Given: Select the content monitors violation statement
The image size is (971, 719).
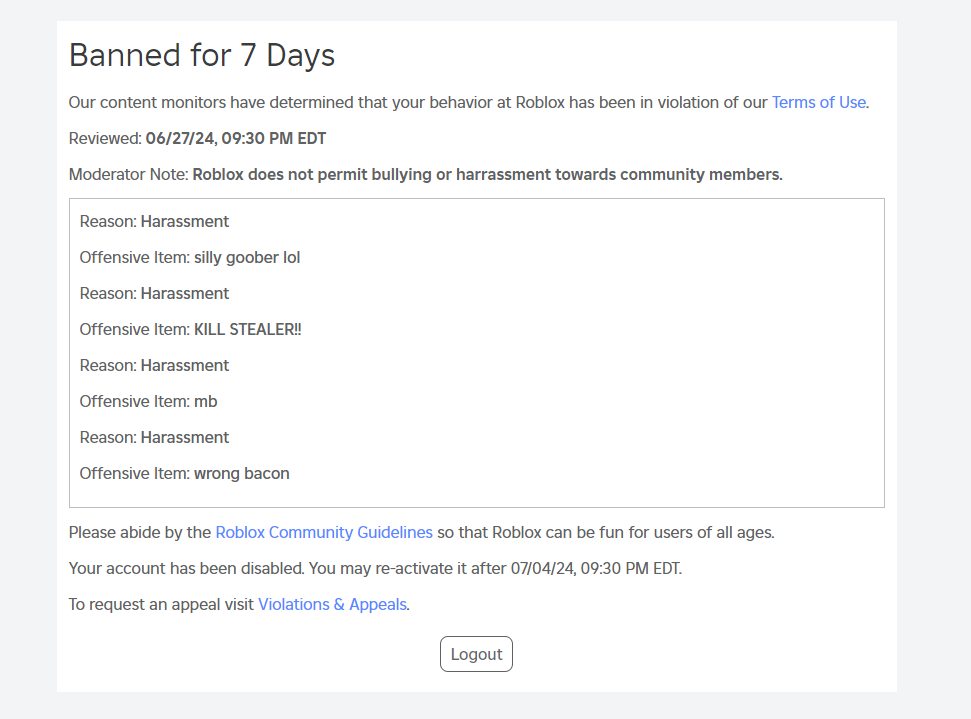Looking at the screenshot, I should click(420, 102).
